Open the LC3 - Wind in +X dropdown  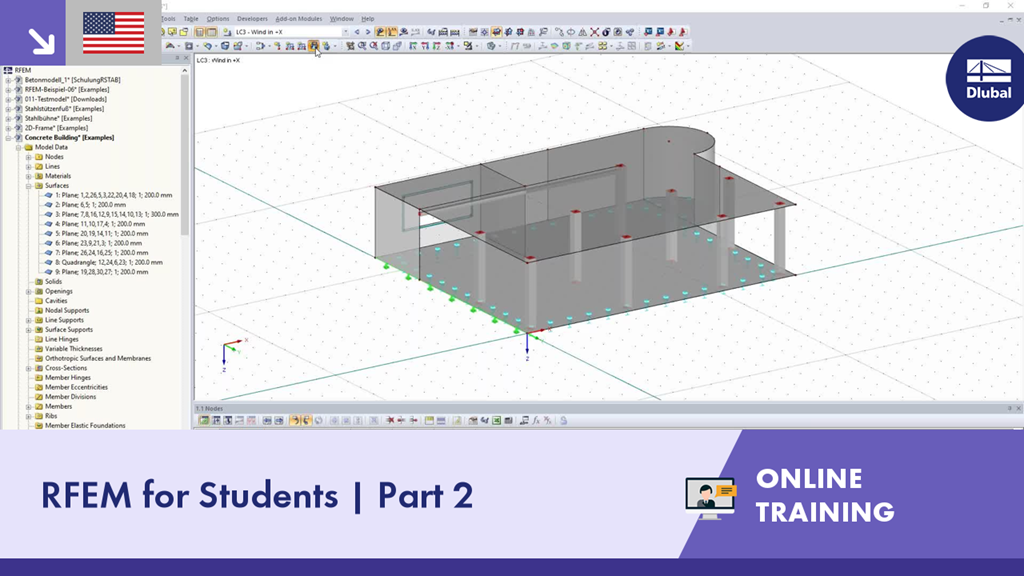[x=345, y=32]
